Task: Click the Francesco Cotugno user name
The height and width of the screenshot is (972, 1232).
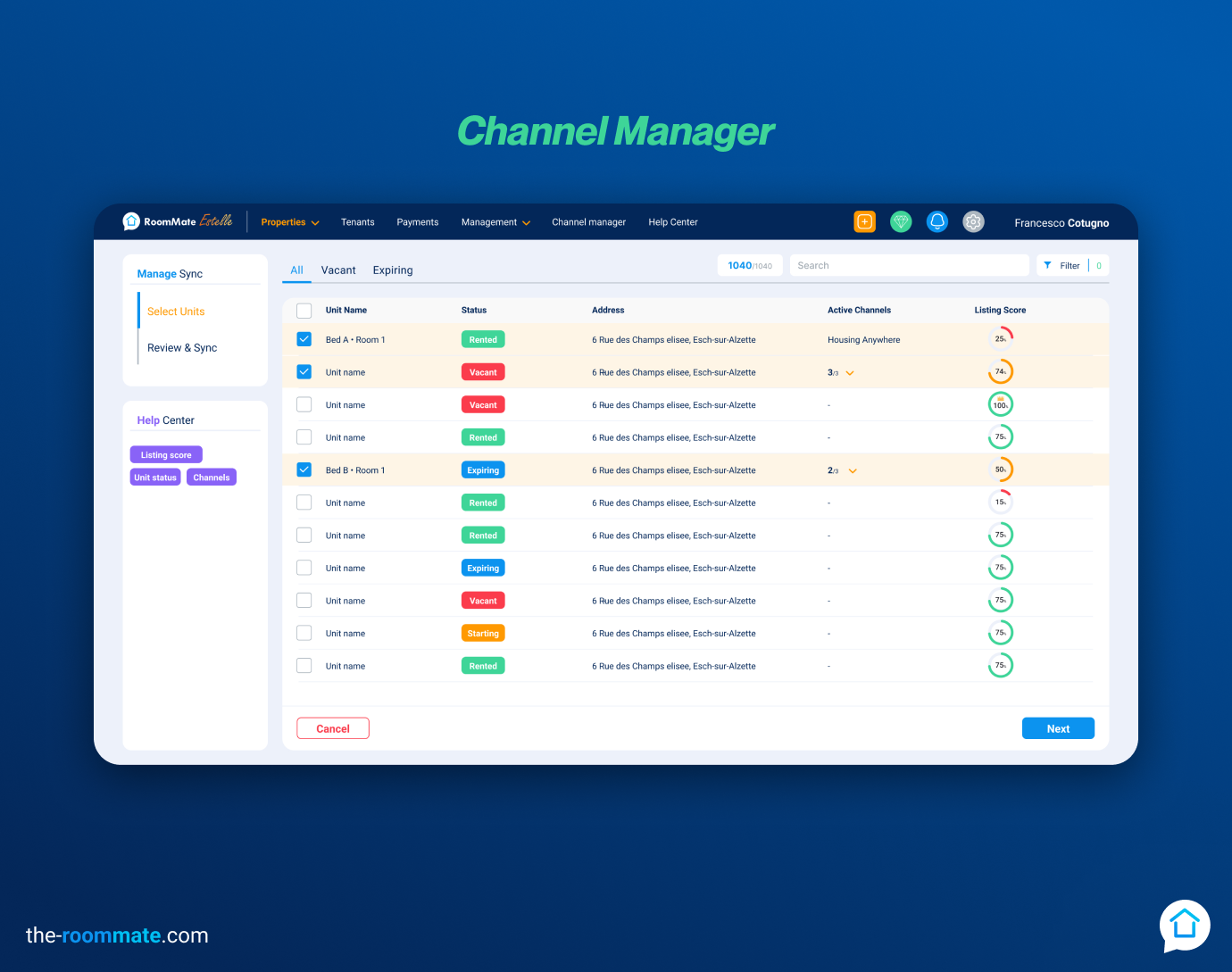Action: (1061, 223)
